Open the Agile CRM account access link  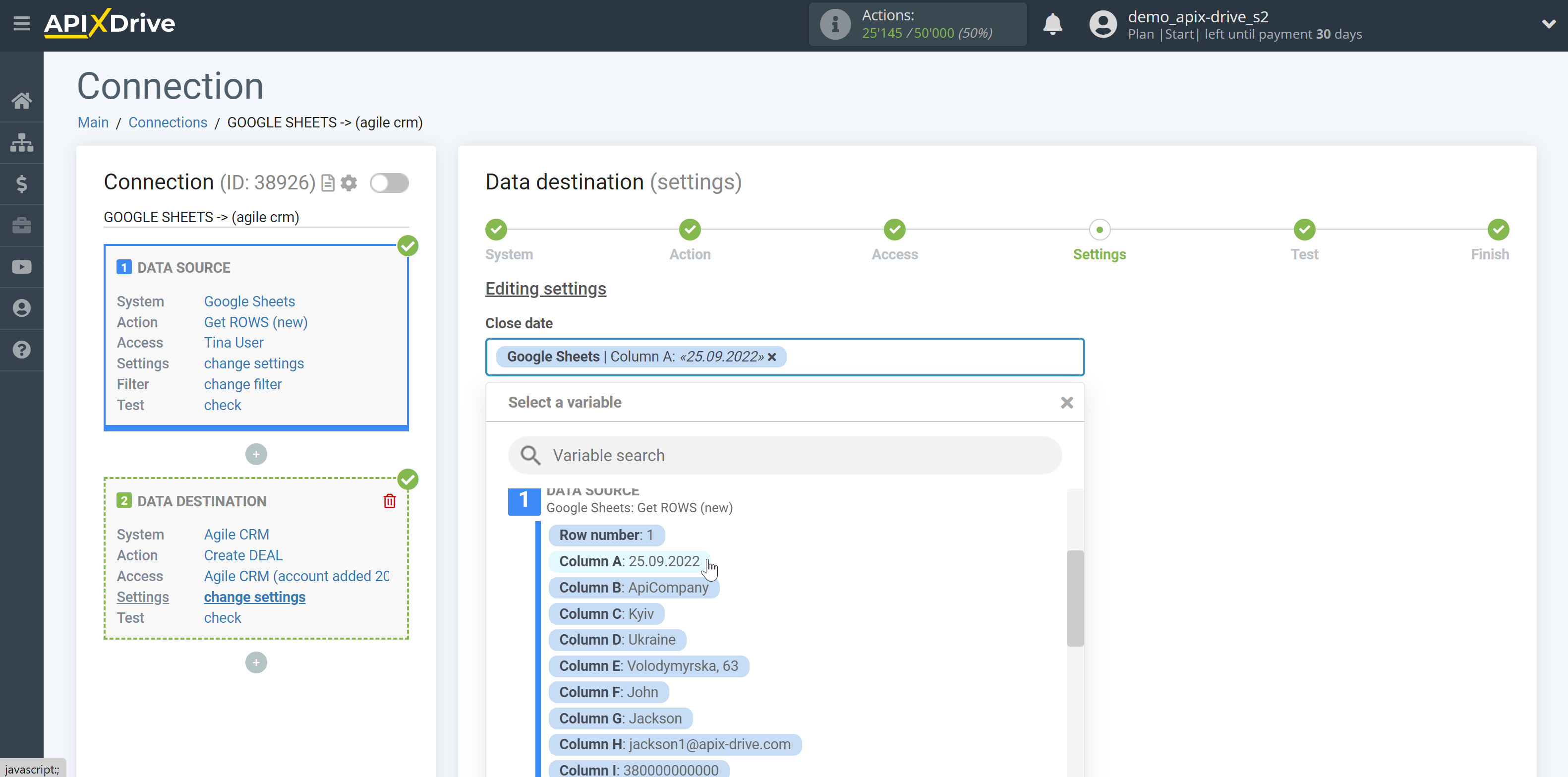click(296, 576)
